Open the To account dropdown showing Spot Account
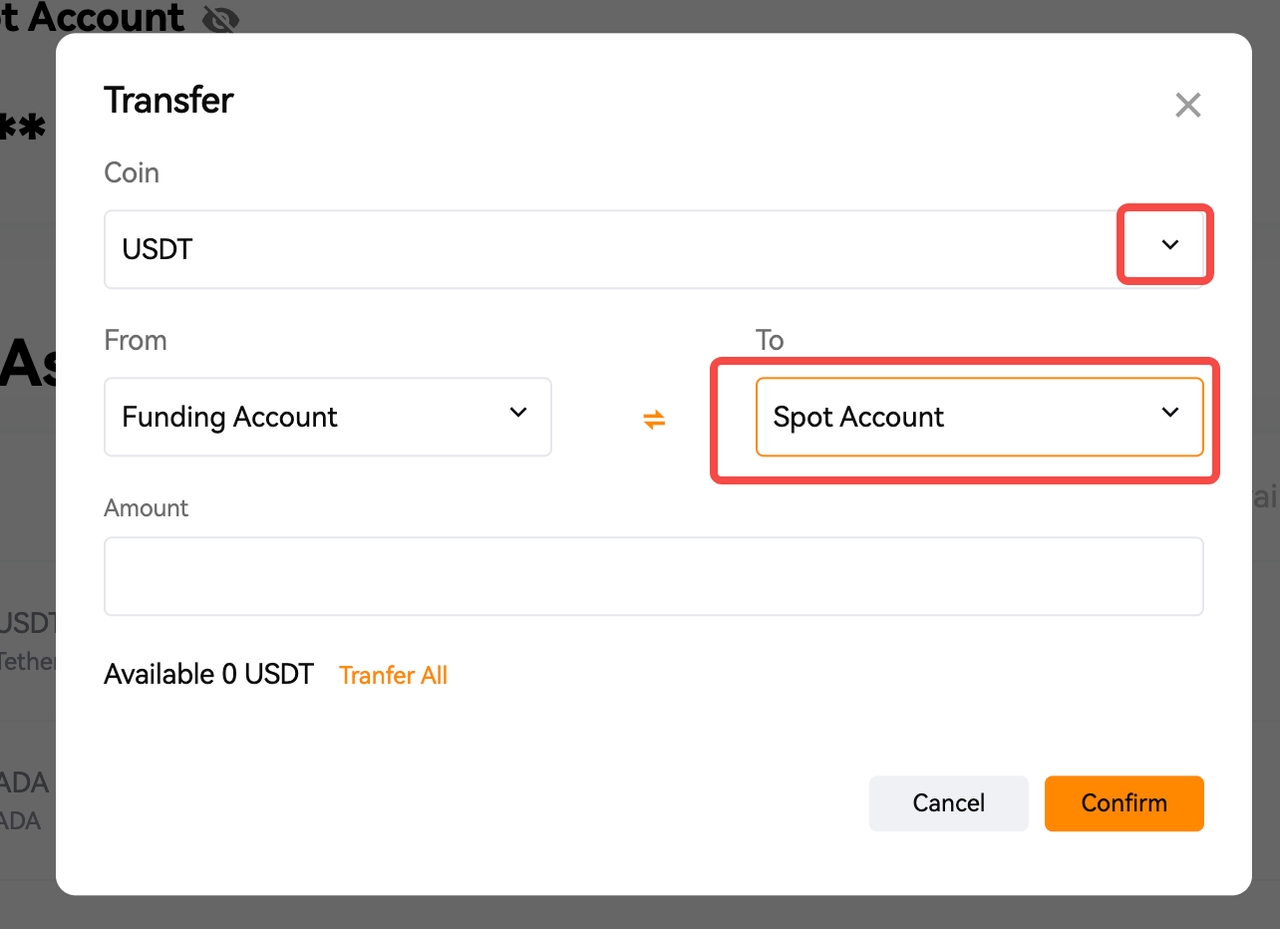The image size is (1280, 929). pyautogui.click(x=980, y=417)
